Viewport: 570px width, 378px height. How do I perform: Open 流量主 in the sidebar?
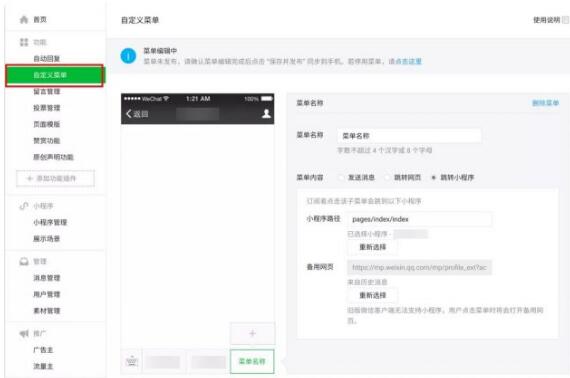[43, 366]
